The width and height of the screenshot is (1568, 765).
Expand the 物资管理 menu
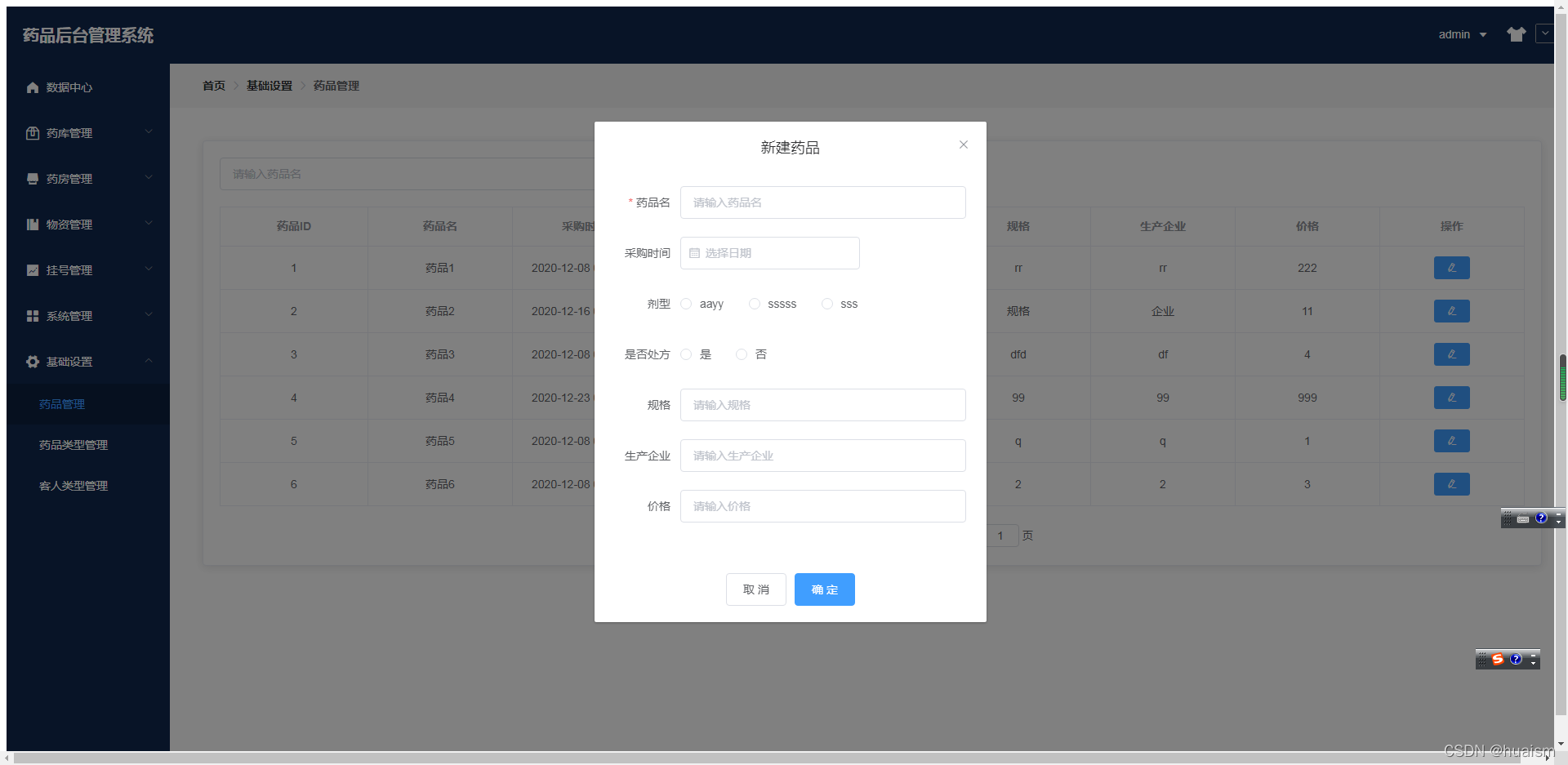(88, 225)
